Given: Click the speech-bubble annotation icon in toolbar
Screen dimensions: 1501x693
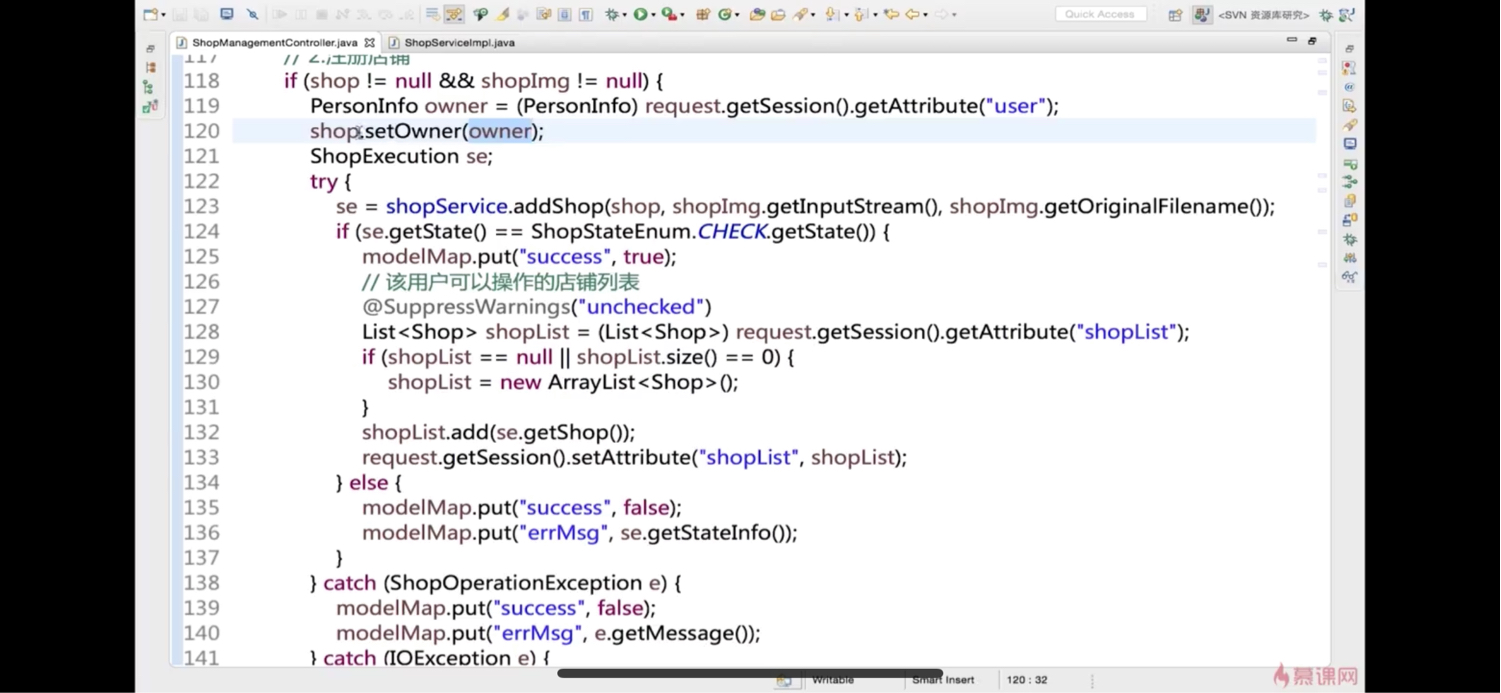Looking at the screenshot, I should (480, 14).
